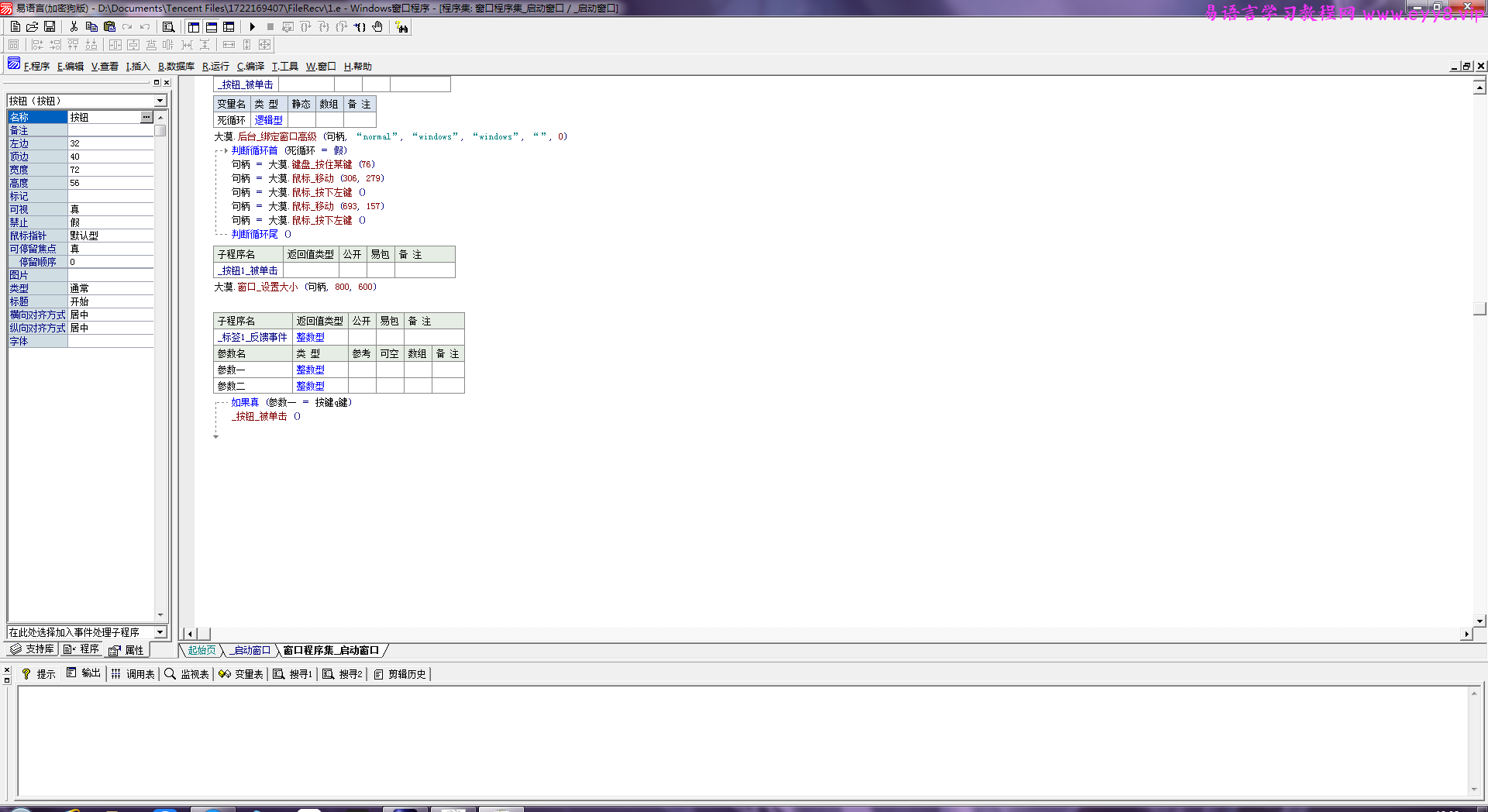This screenshot has height=812, width=1488.
Task: Open the 在此处选择加入事件处理子程序 dropdown
Action: tap(160, 632)
